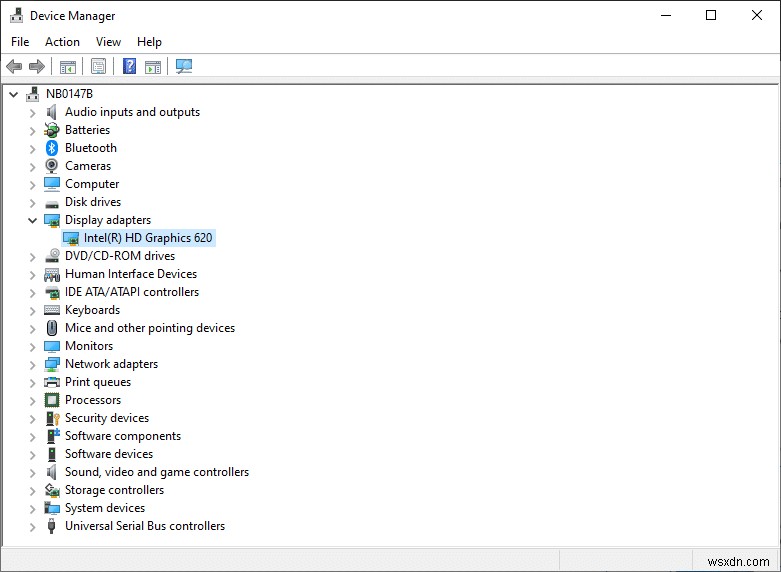Open the Properties toolbar icon

coord(99,66)
